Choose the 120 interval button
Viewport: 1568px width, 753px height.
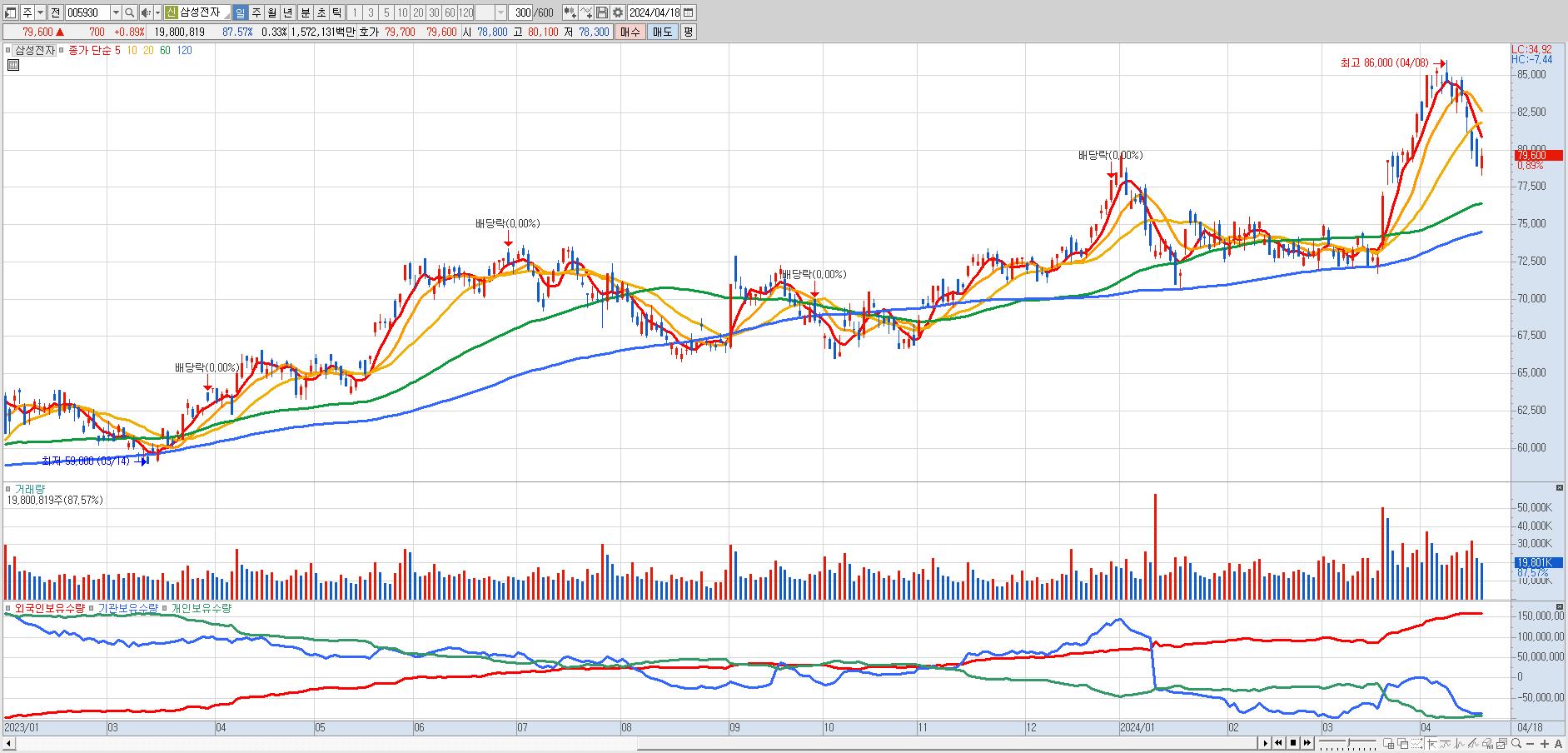(465, 12)
